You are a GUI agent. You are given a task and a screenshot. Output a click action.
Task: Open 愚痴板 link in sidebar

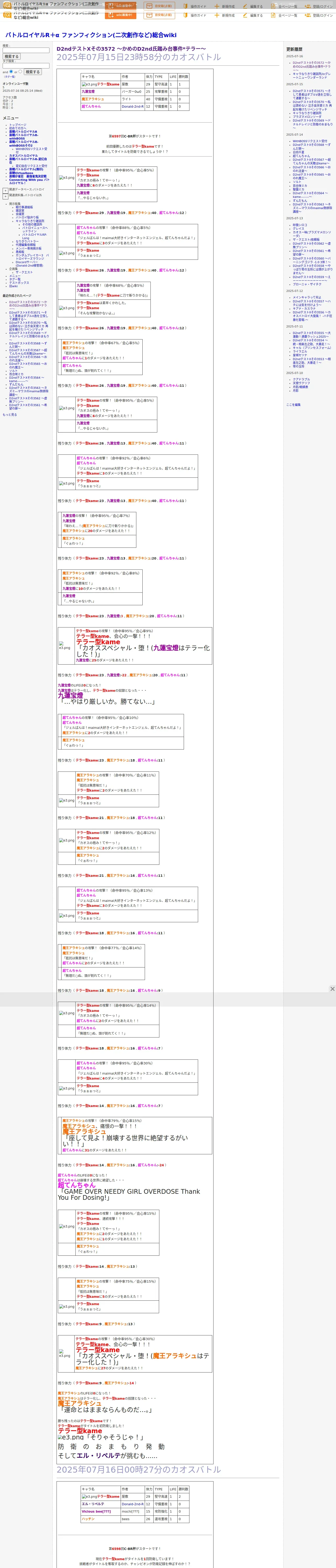(20, 252)
